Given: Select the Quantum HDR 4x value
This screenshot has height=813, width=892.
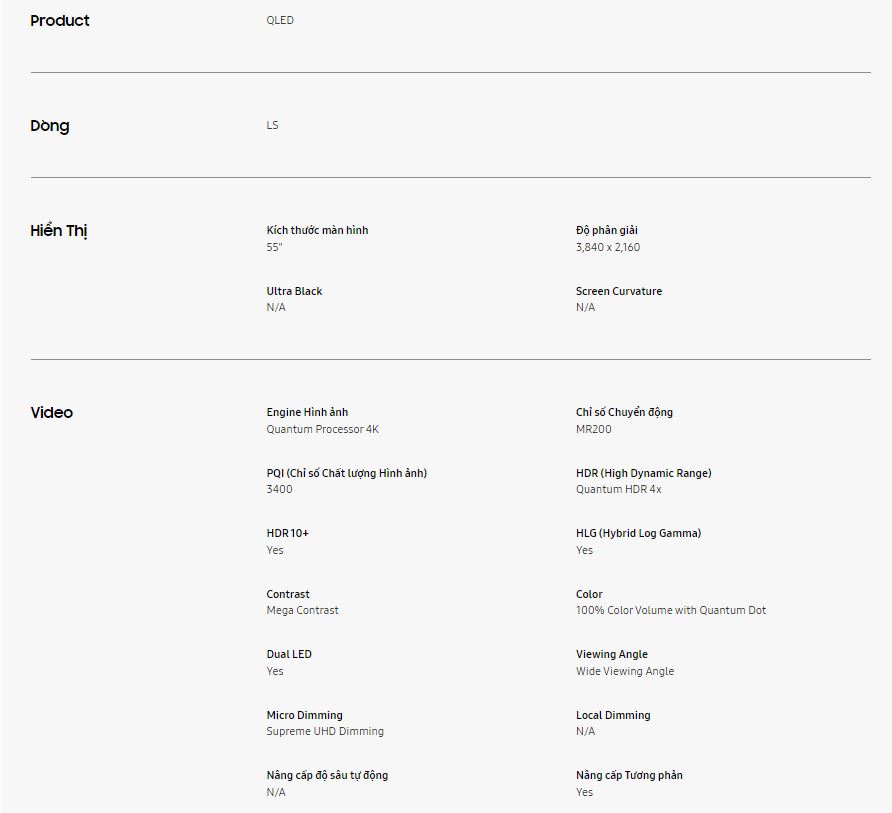Looking at the screenshot, I should [619, 489].
